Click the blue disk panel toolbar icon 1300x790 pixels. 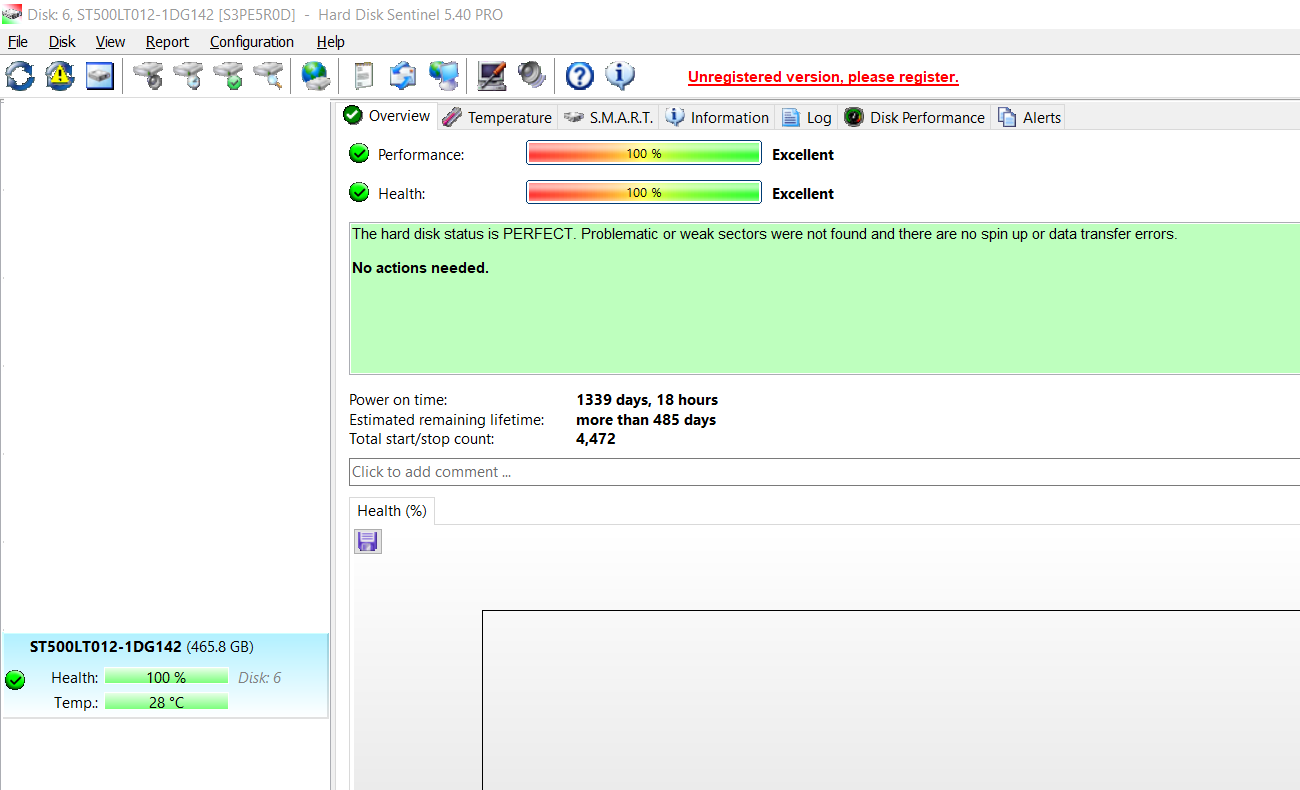(x=100, y=76)
